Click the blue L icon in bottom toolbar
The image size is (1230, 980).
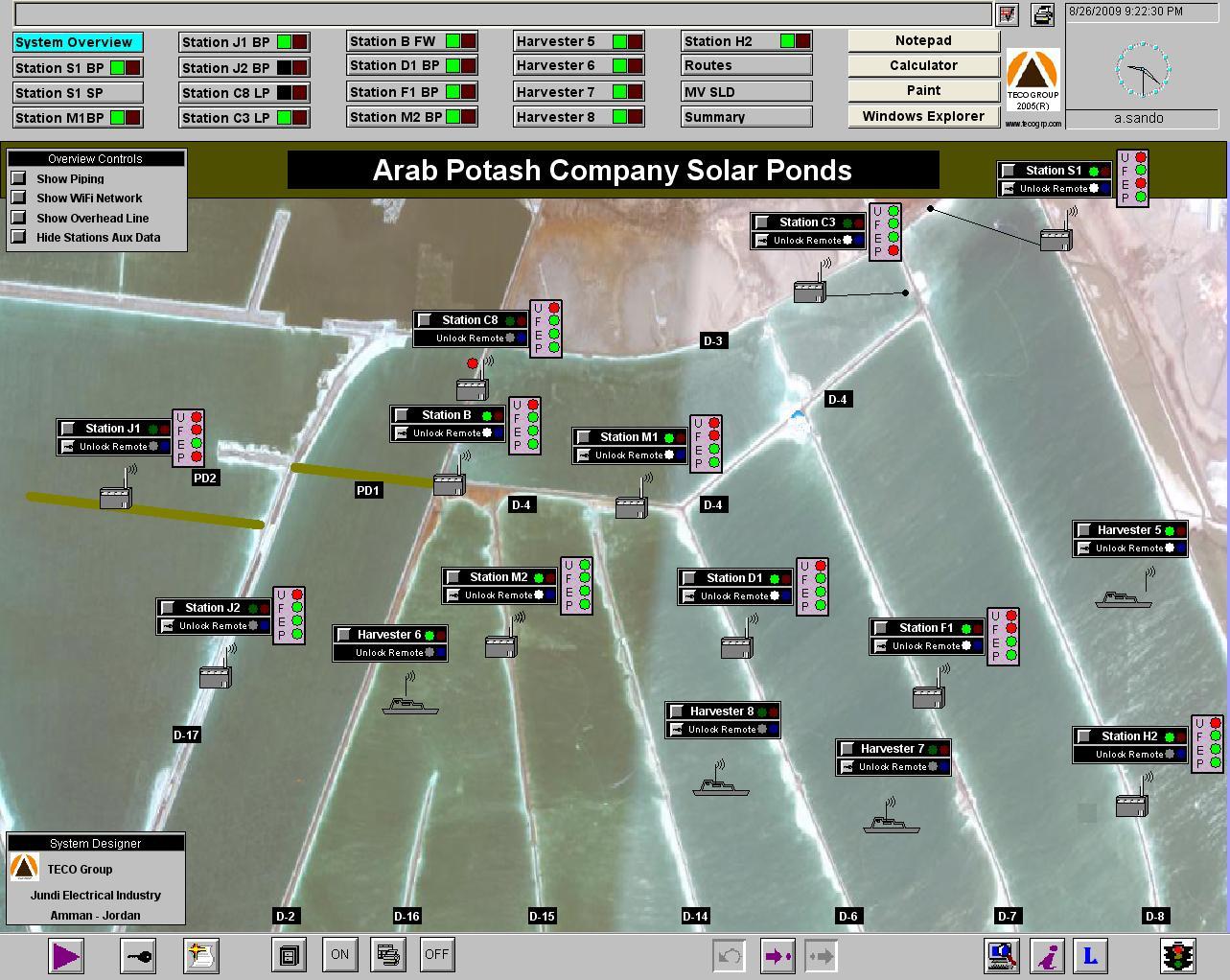(1090, 955)
